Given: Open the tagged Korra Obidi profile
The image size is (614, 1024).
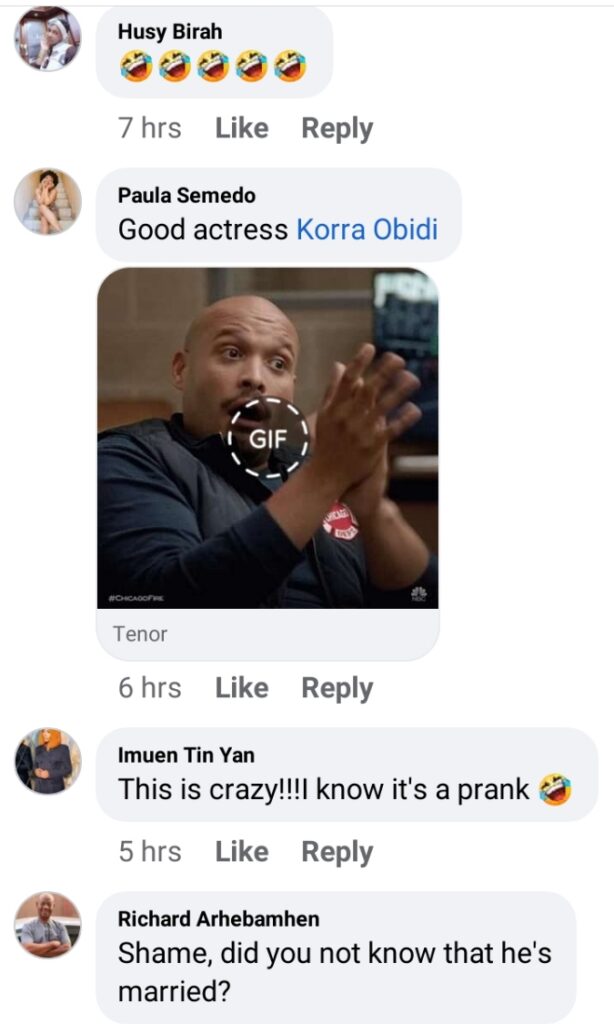Looking at the screenshot, I should point(367,230).
